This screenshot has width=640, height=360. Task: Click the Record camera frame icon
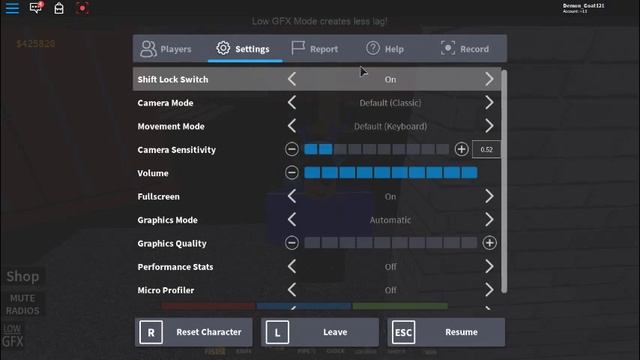pos(448,48)
